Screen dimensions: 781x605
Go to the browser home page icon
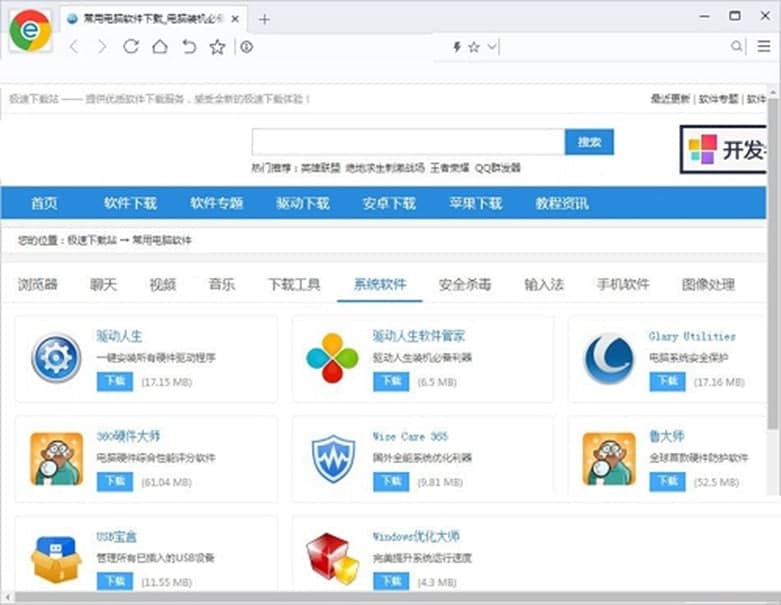click(159, 47)
